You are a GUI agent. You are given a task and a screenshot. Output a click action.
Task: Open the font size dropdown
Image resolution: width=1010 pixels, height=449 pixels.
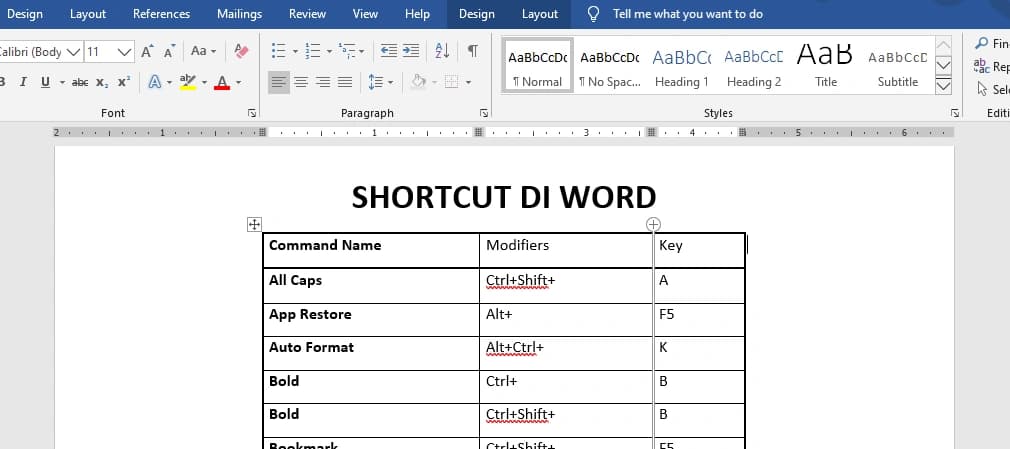click(125, 52)
